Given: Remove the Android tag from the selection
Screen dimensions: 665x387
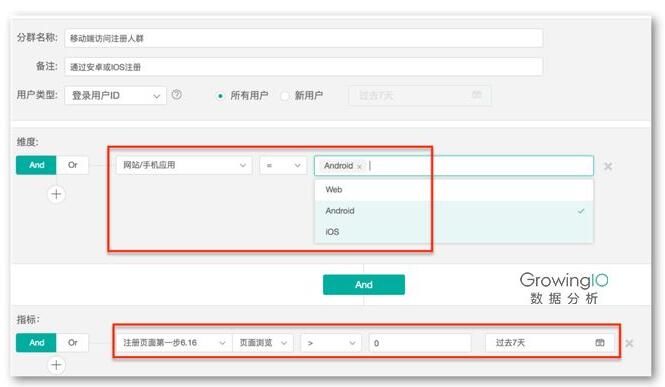Looking at the screenshot, I should coord(359,166).
